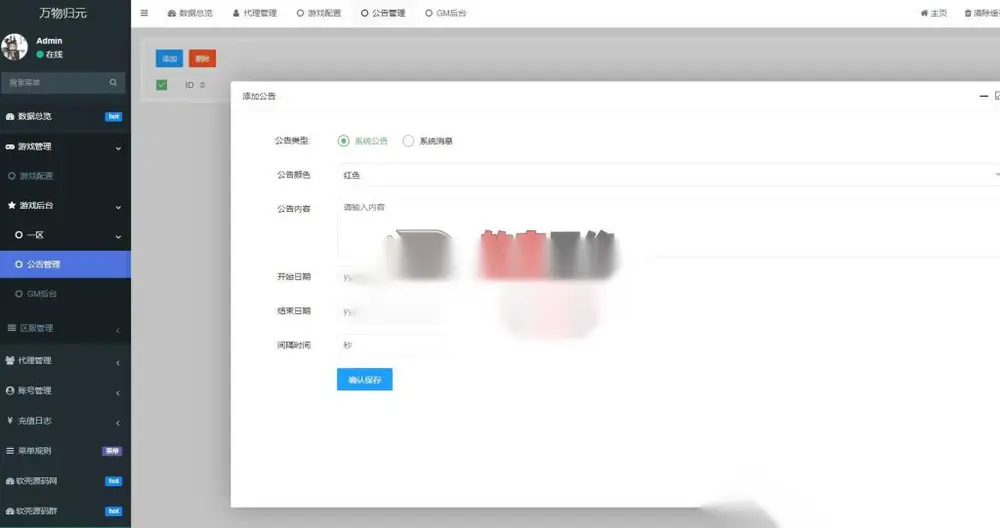
Task: Click the 开始日期 date field
Action: tap(390, 277)
